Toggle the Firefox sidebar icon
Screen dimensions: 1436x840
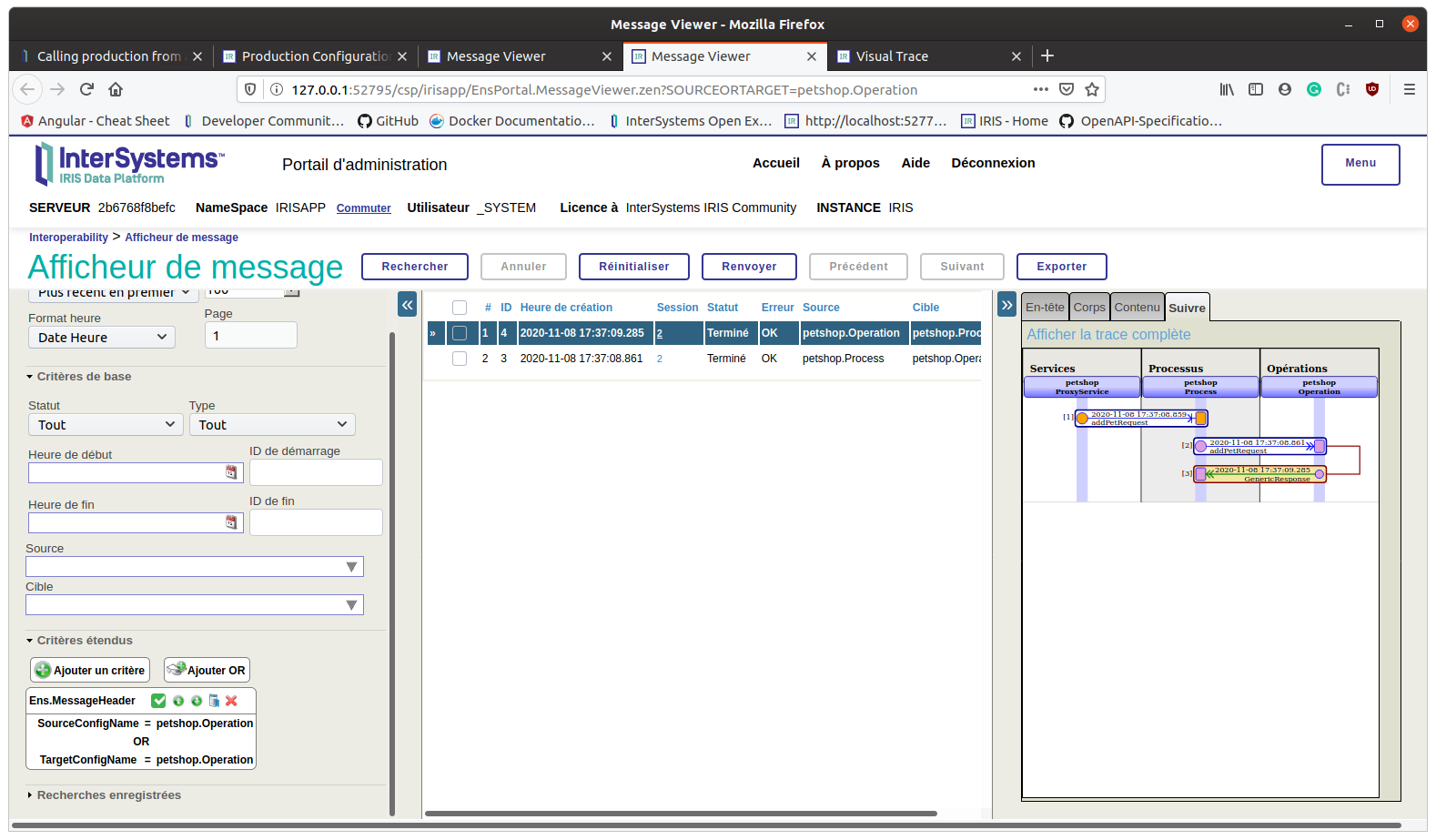tap(1256, 89)
